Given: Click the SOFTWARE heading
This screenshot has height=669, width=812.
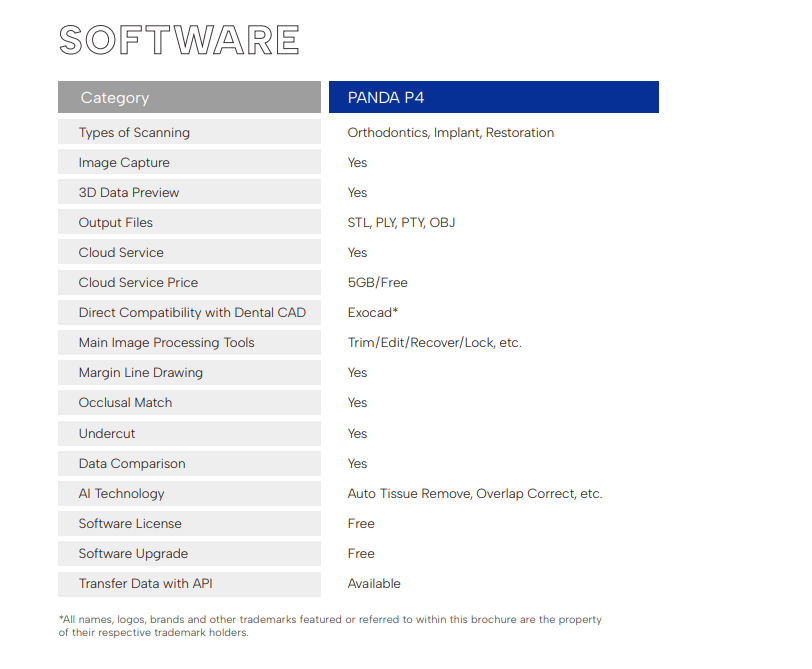Looking at the screenshot, I should point(179,40).
